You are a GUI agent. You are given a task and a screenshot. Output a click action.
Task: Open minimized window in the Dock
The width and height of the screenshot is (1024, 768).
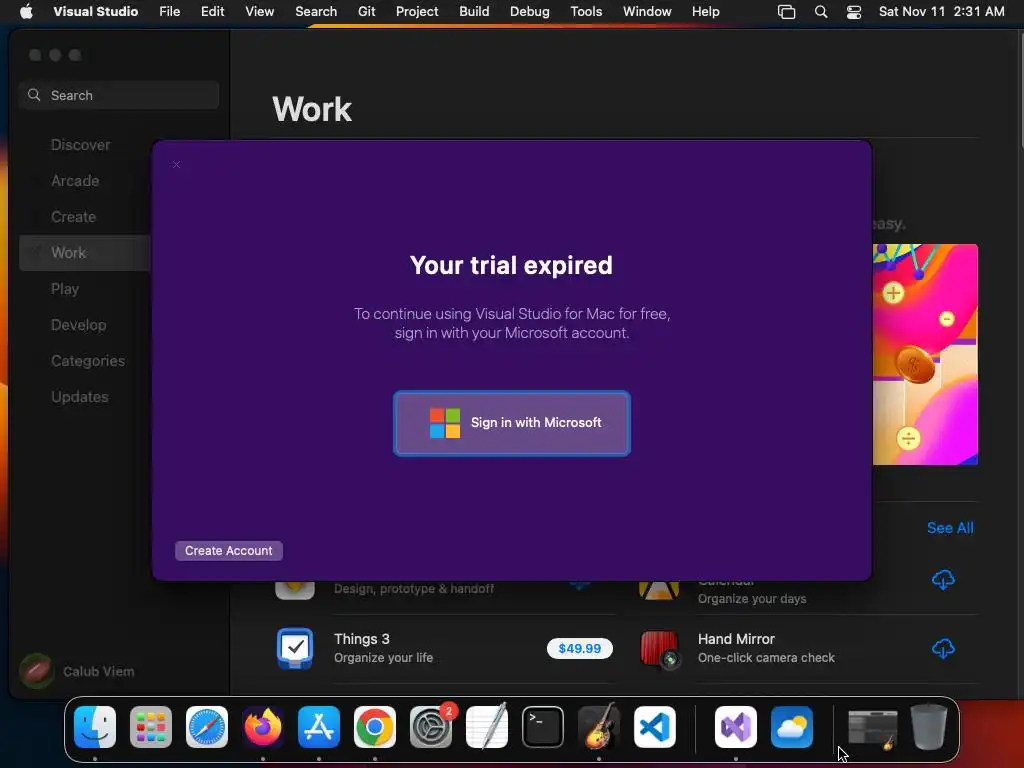click(x=872, y=728)
